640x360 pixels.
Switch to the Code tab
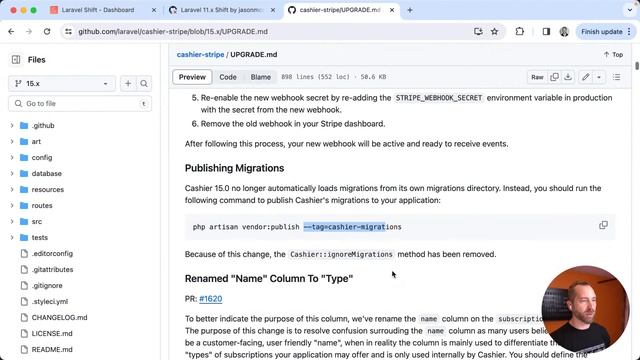pyautogui.click(x=228, y=77)
